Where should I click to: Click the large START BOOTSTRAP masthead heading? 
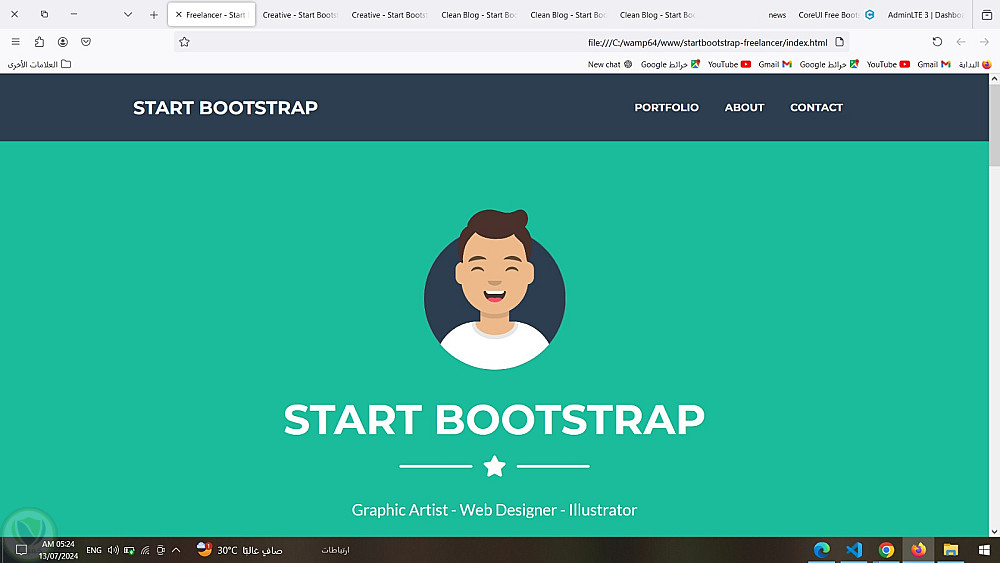(x=494, y=420)
